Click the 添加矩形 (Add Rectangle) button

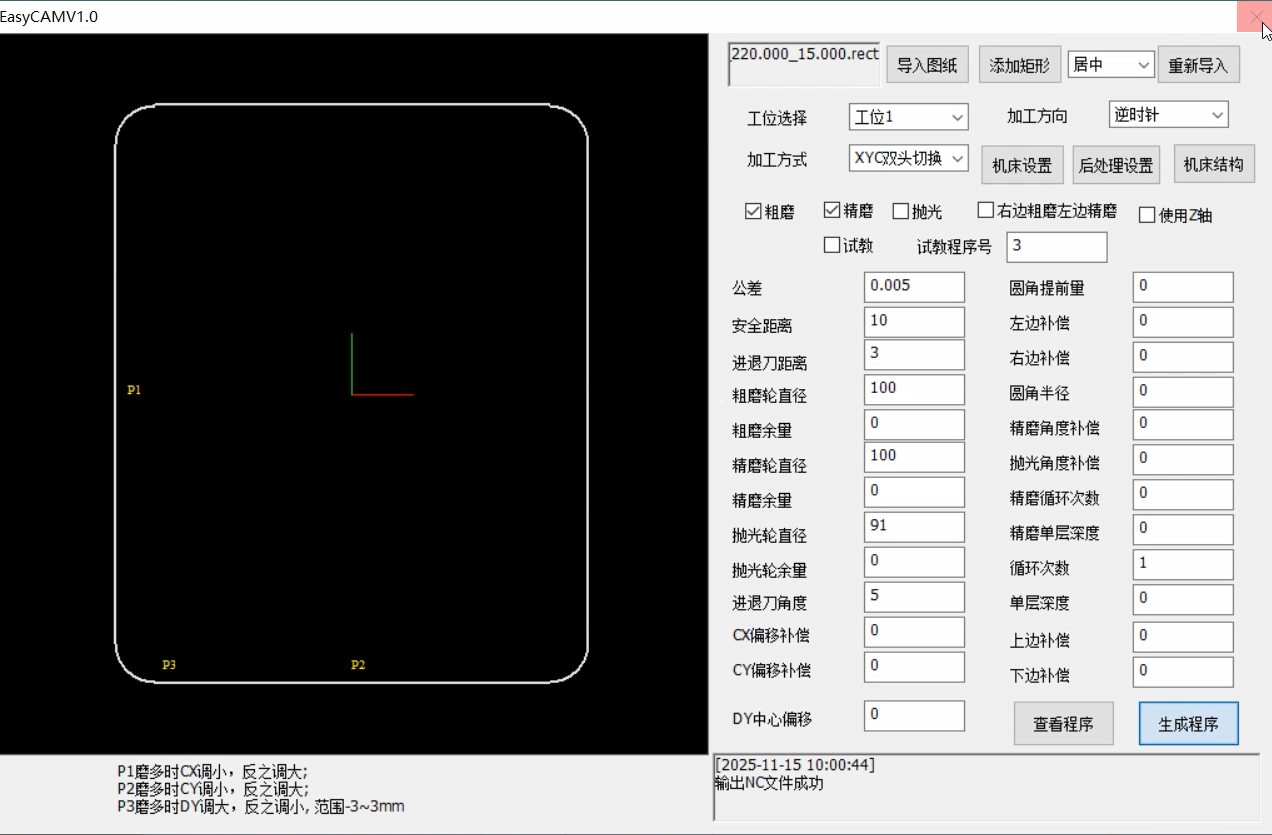[1019, 64]
